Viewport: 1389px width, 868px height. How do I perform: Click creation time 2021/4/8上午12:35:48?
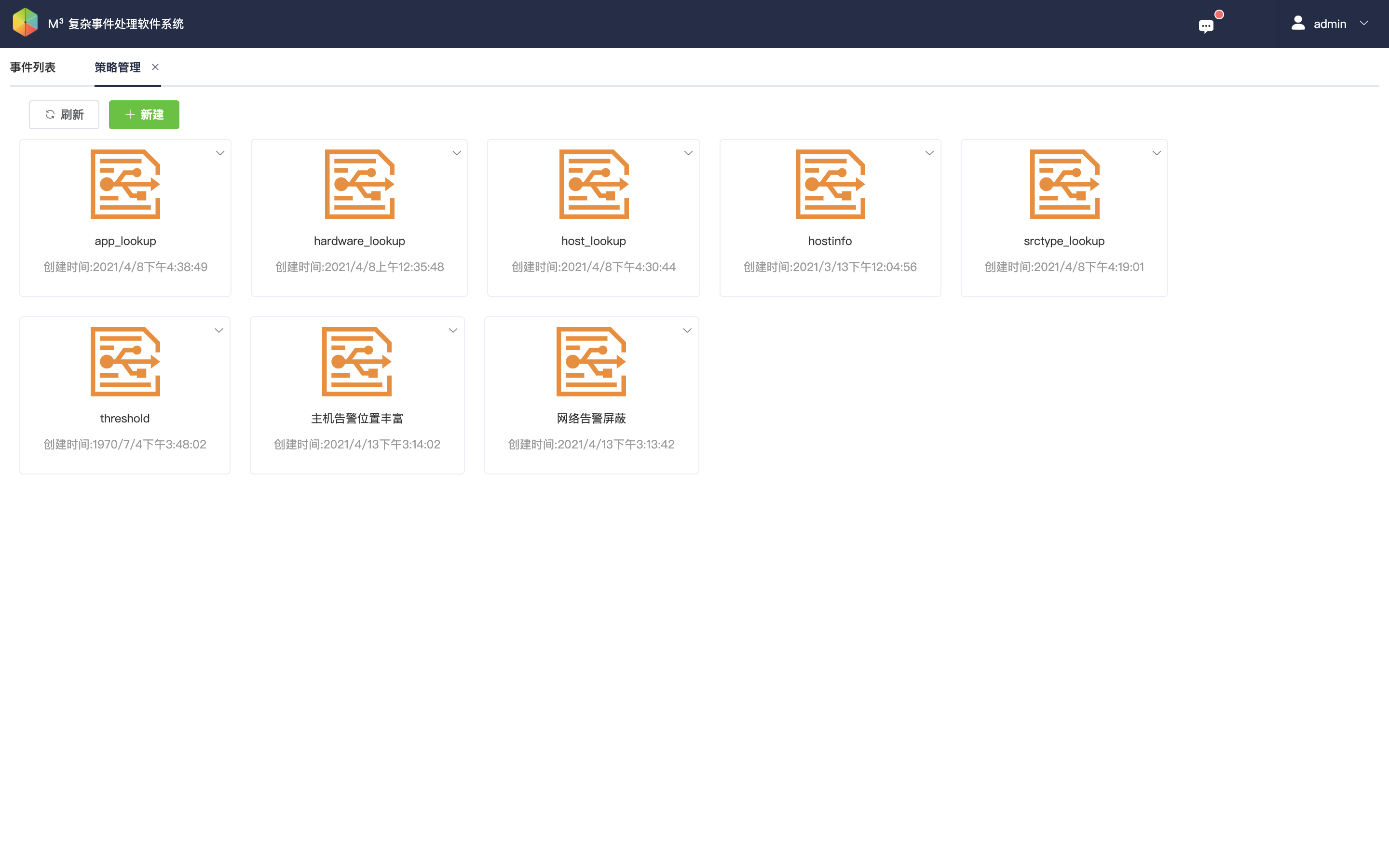tap(359, 267)
